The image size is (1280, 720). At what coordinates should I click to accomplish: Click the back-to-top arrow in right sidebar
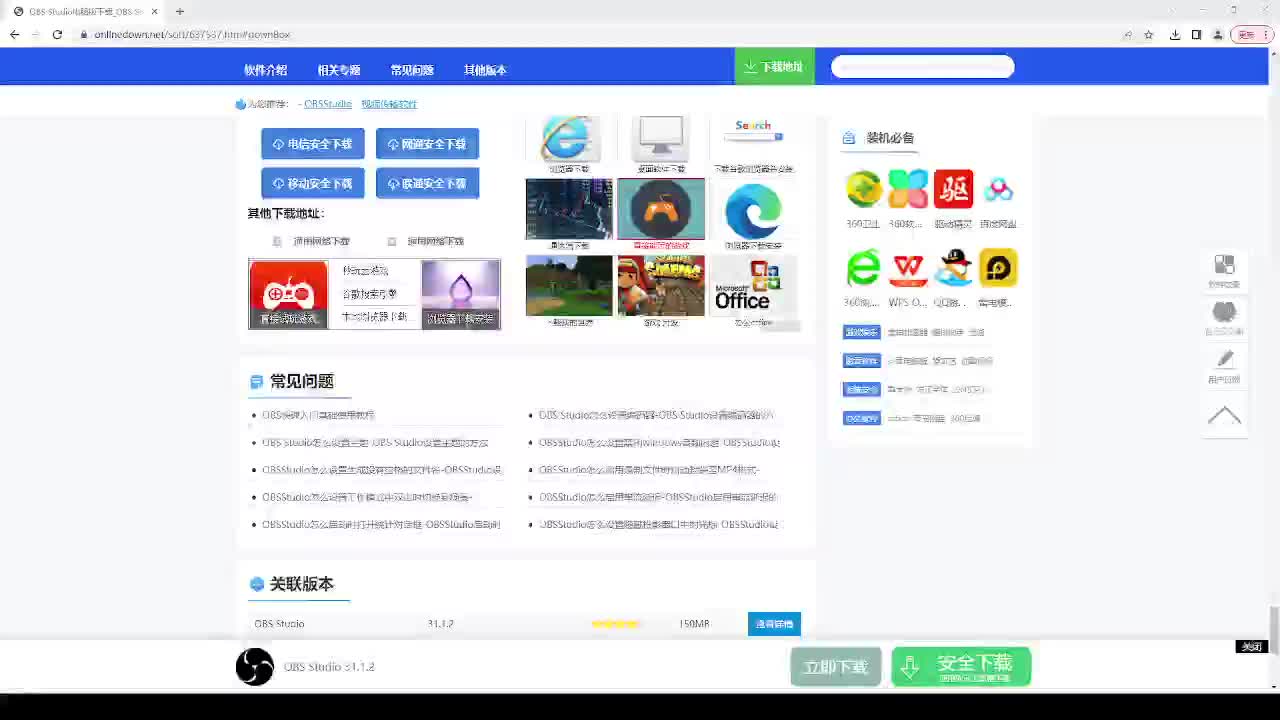click(x=1224, y=415)
